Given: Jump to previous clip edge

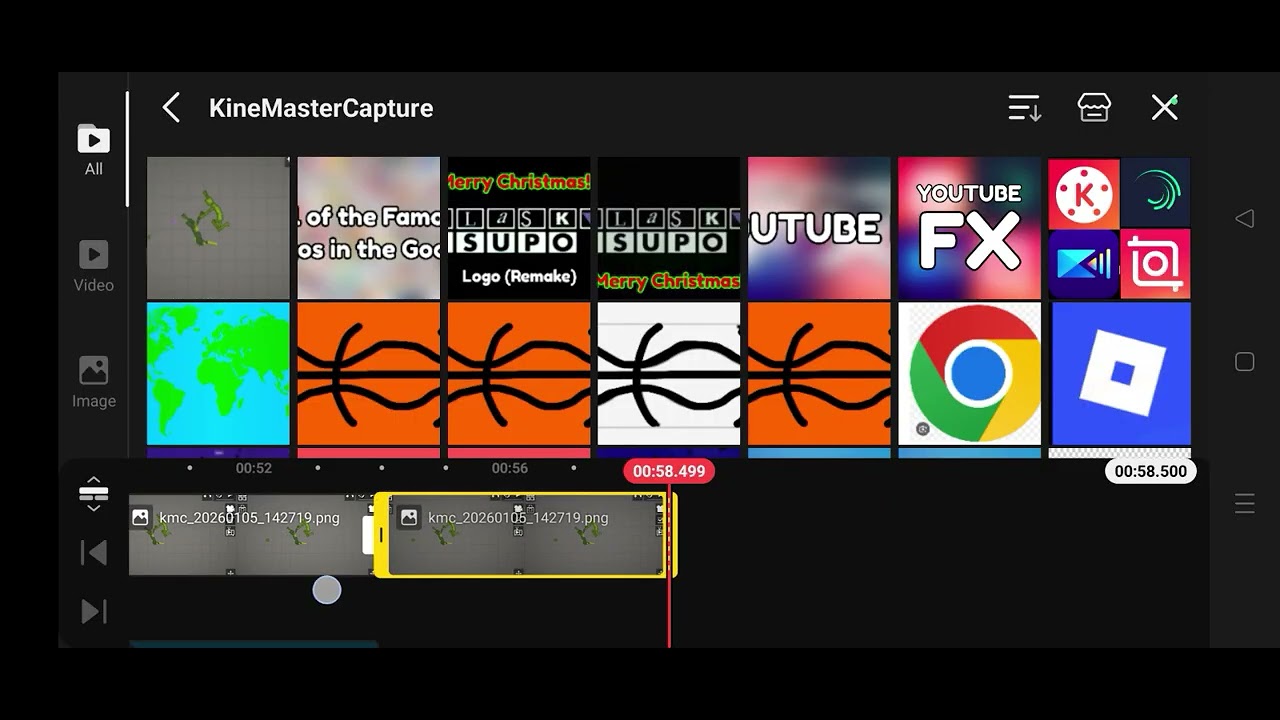Looking at the screenshot, I should tap(93, 552).
